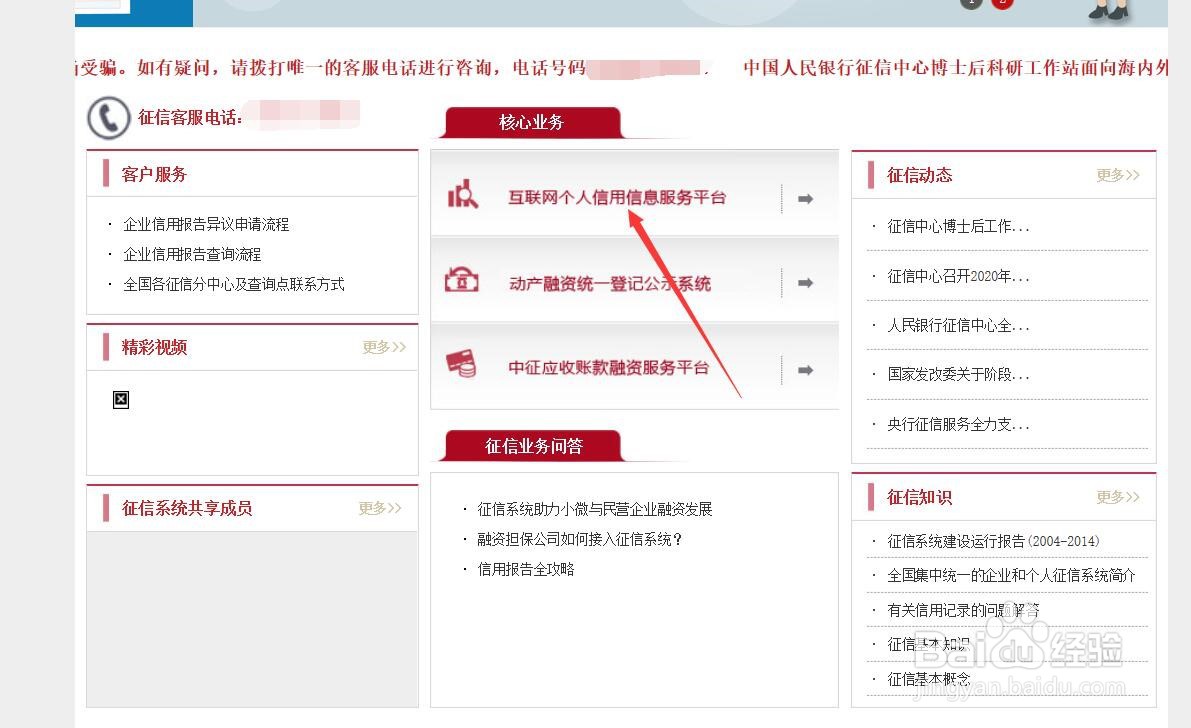This screenshot has width=1191, height=728.
Task: Open 征信系统助力小微与民营企业融资发展
Action: tap(595, 509)
